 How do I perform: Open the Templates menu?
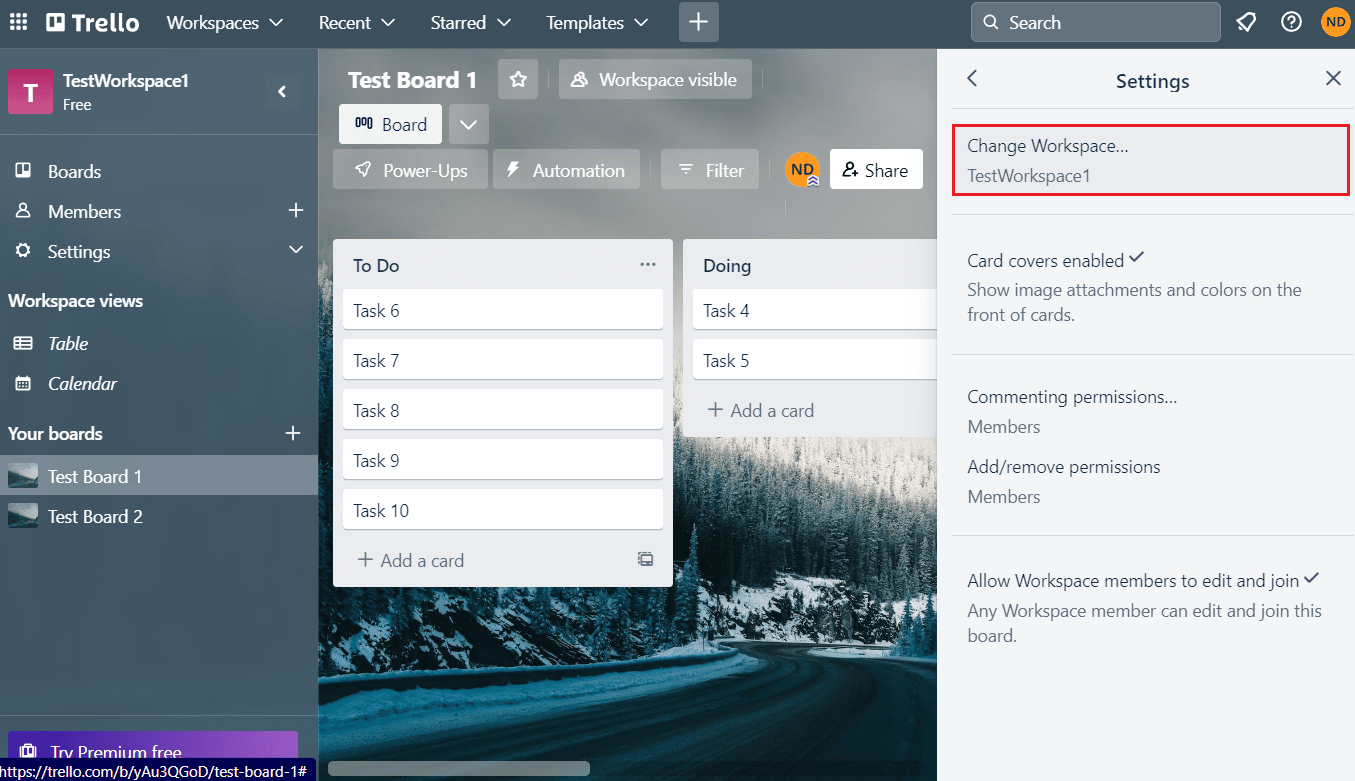(x=597, y=22)
